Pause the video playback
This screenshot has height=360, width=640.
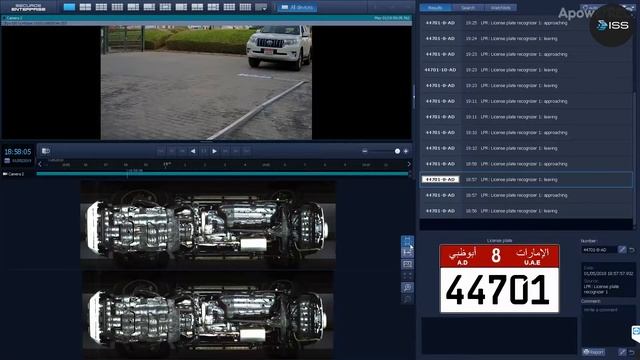[x=204, y=151]
